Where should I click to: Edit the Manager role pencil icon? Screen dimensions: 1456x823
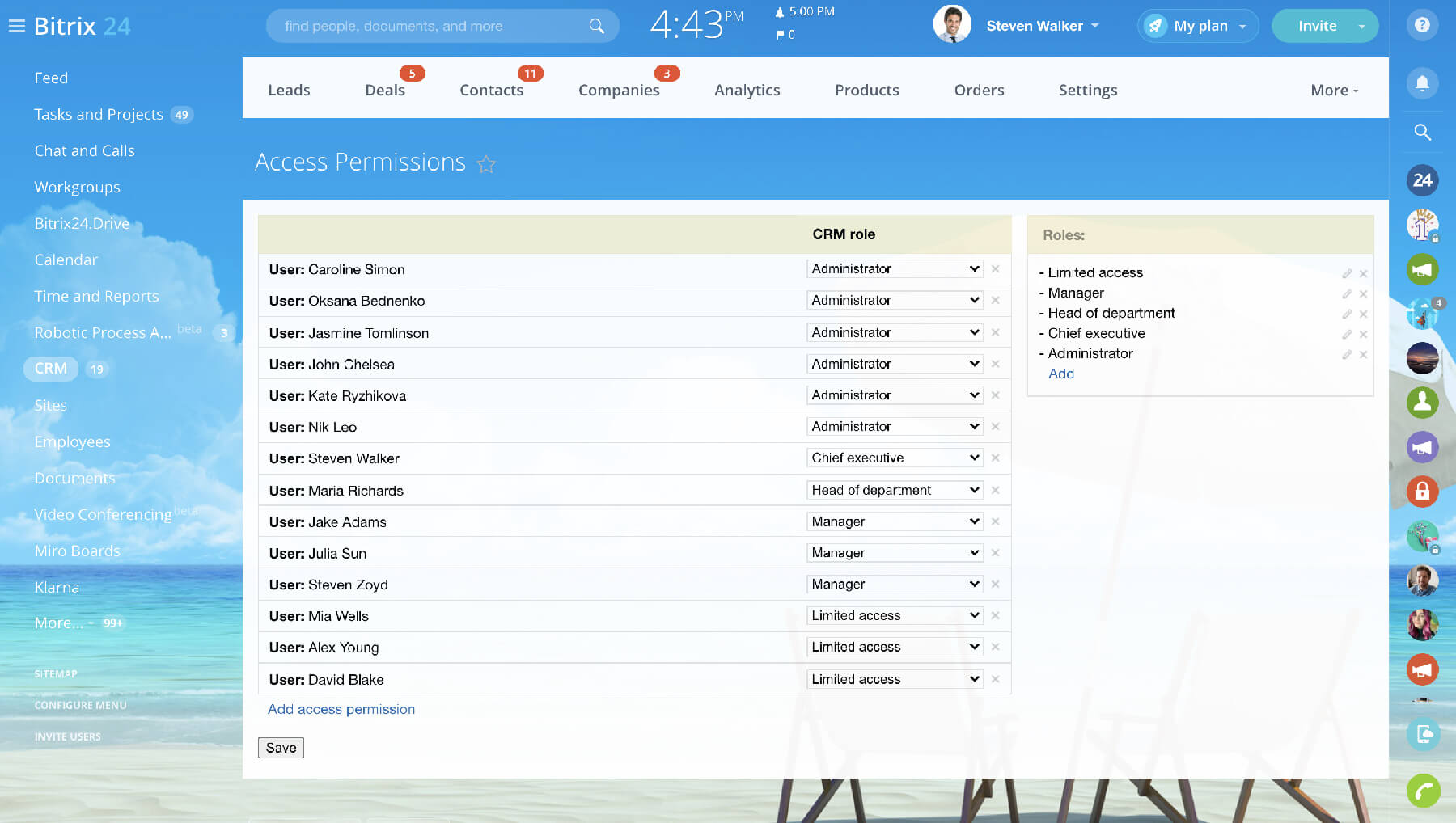tap(1347, 293)
